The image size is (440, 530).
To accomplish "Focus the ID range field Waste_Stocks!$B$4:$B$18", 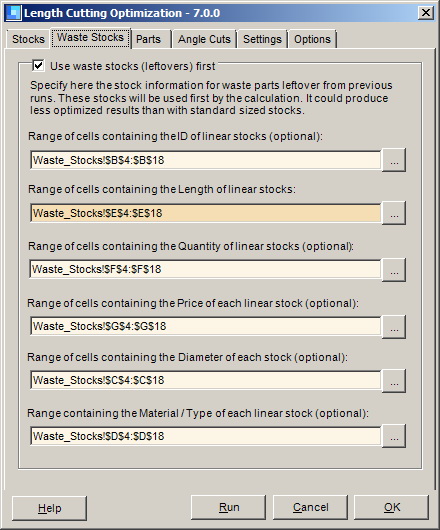I will pyautogui.click(x=205, y=160).
